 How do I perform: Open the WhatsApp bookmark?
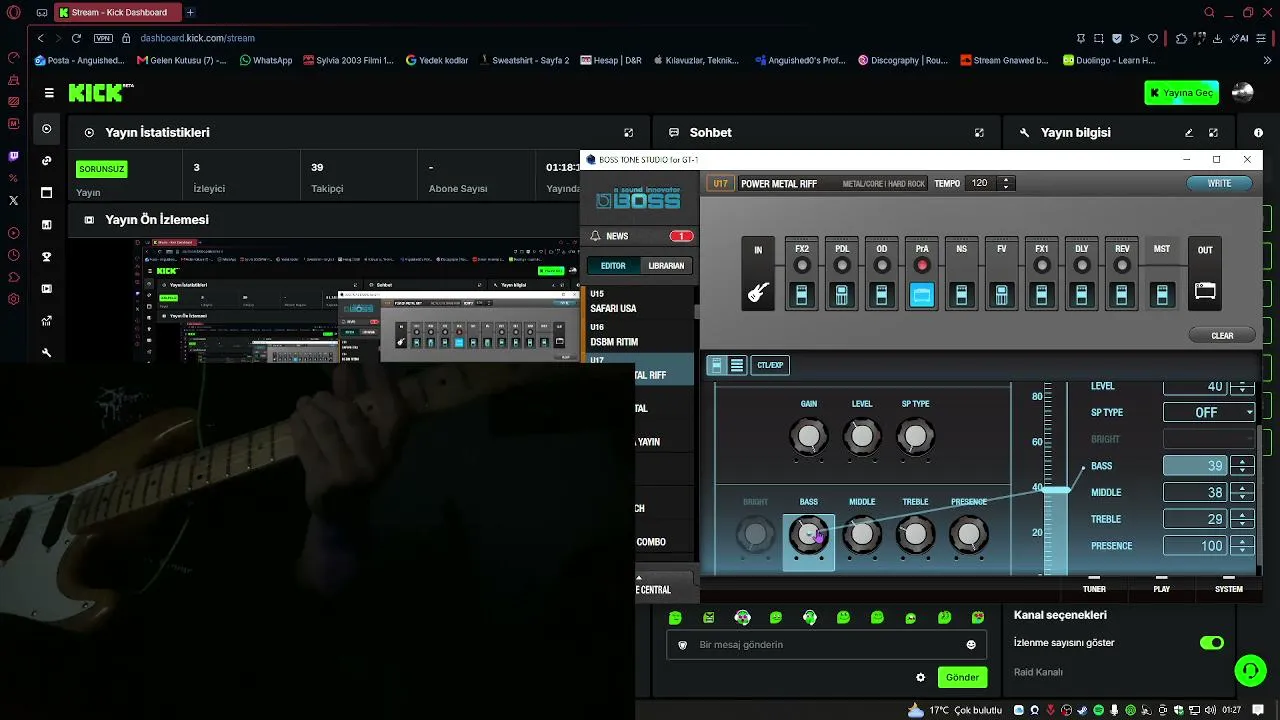pos(265,60)
